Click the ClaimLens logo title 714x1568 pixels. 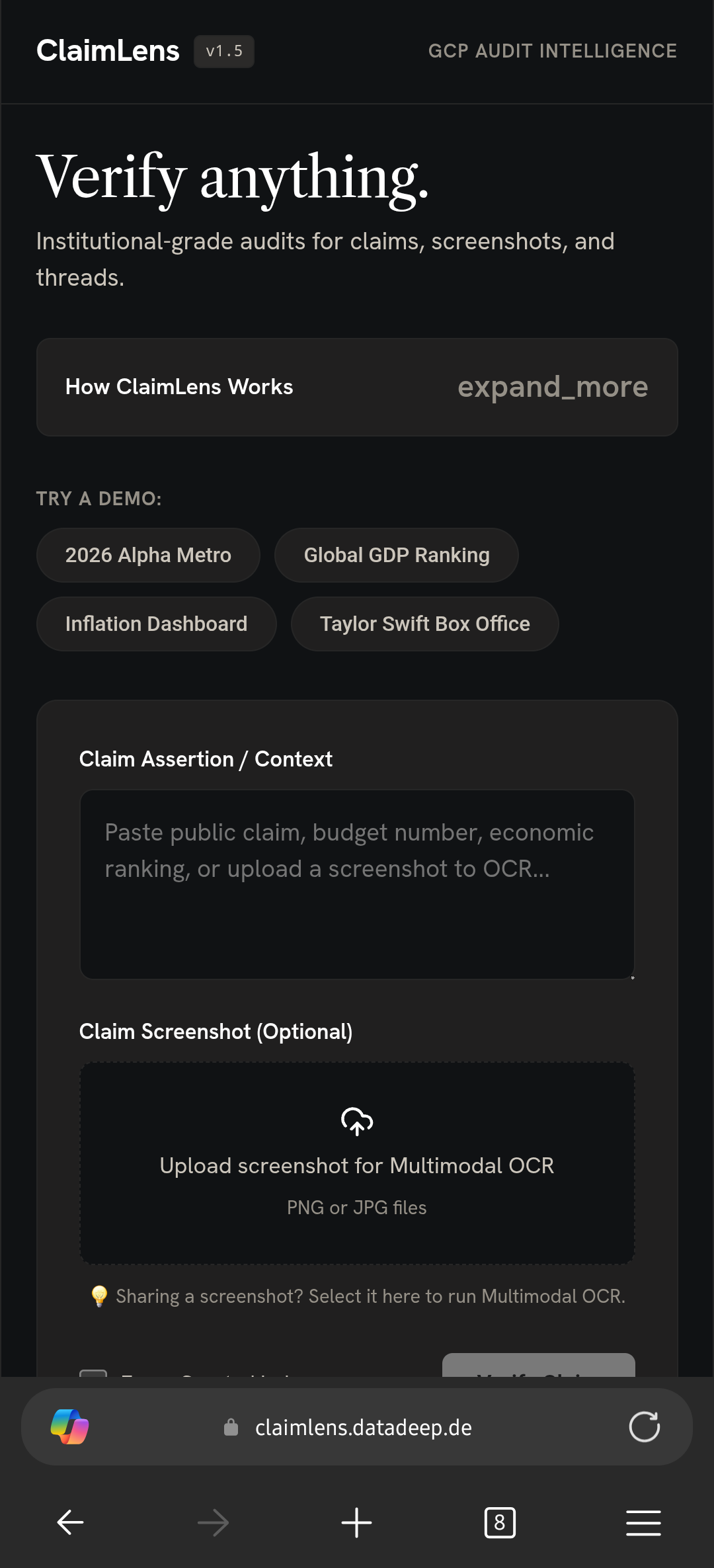click(x=108, y=51)
